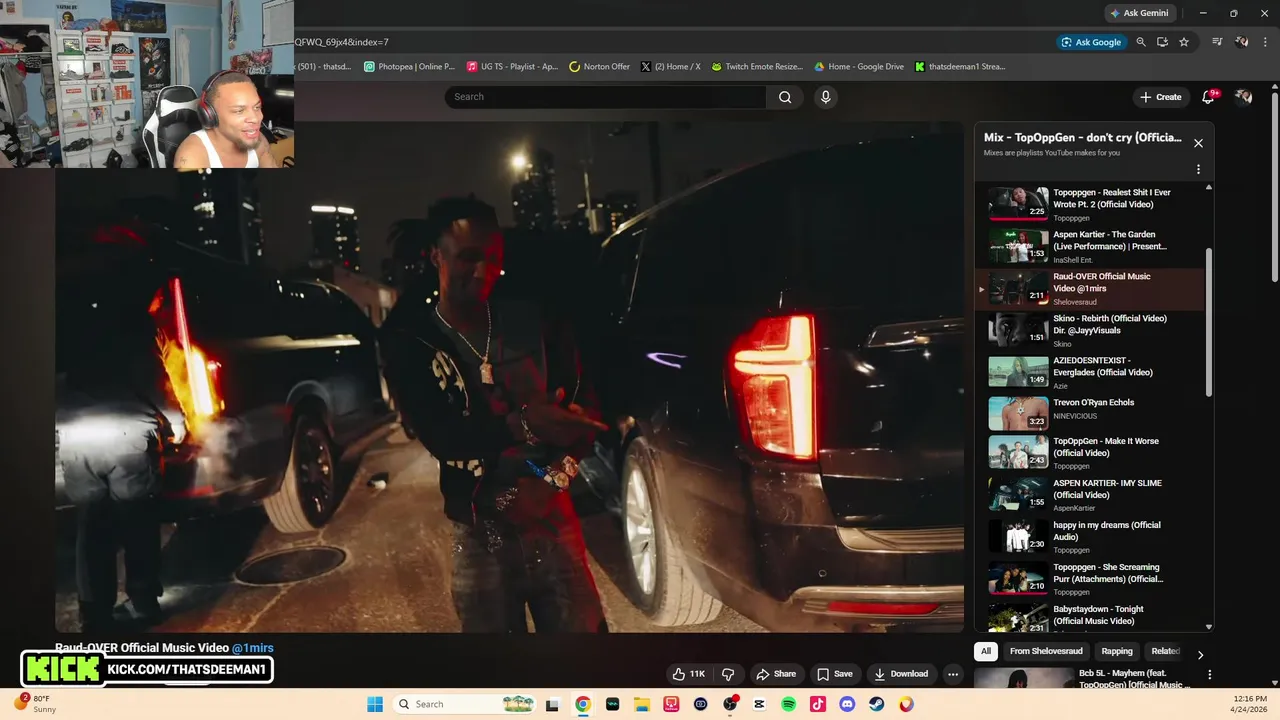Open Task View on taskbar
This screenshot has height=720, width=1280.
pyautogui.click(x=552, y=704)
